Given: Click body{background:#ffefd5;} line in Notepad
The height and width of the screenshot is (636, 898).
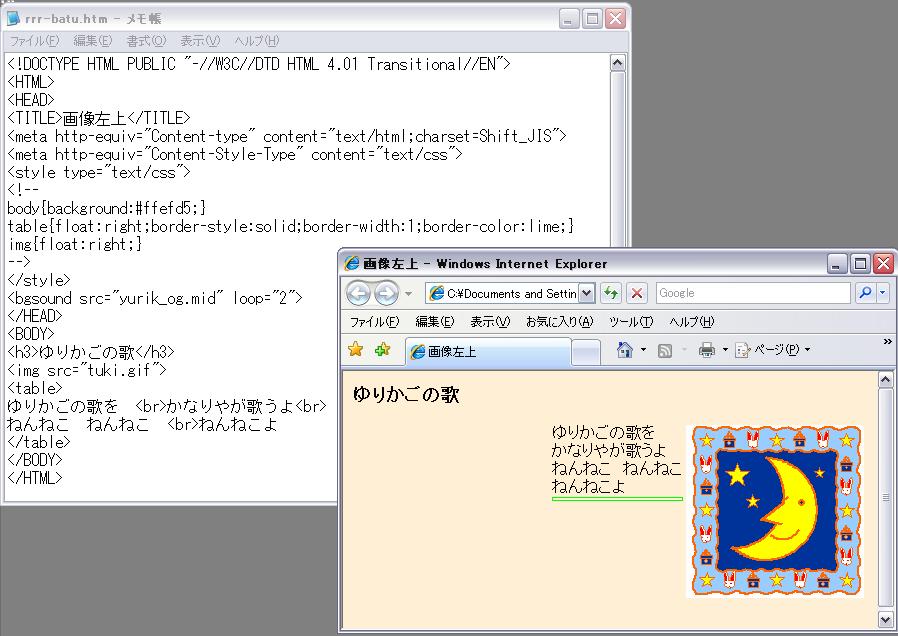Looking at the screenshot, I should pyautogui.click(x=107, y=208).
